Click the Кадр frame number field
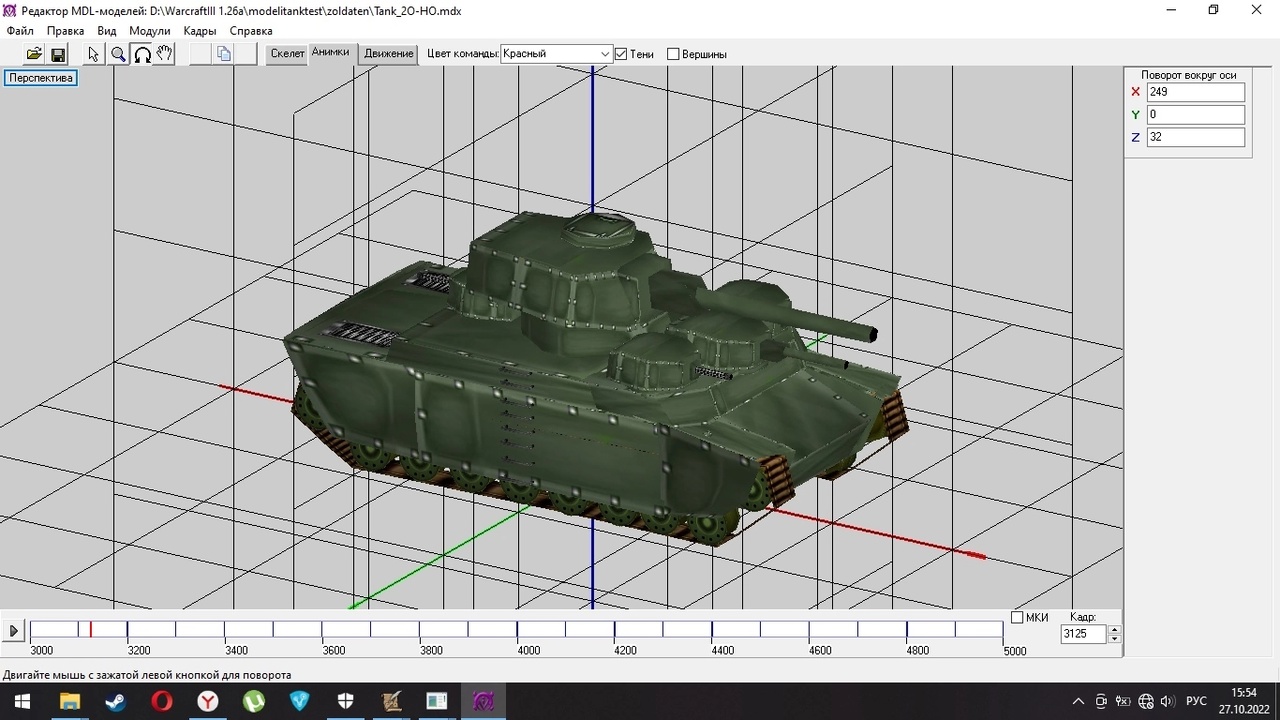The height and width of the screenshot is (720, 1280). pos(1084,634)
